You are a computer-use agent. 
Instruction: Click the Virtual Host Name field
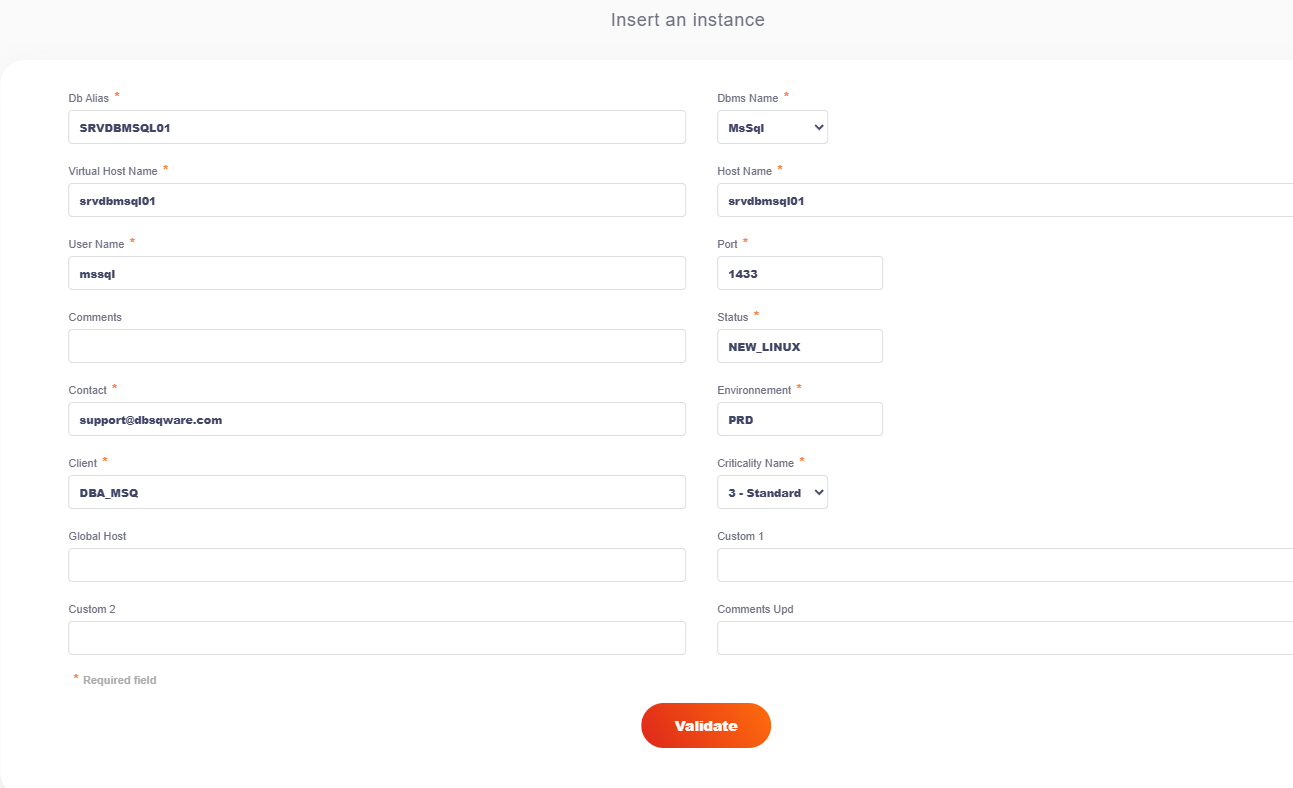click(x=376, y=200)
